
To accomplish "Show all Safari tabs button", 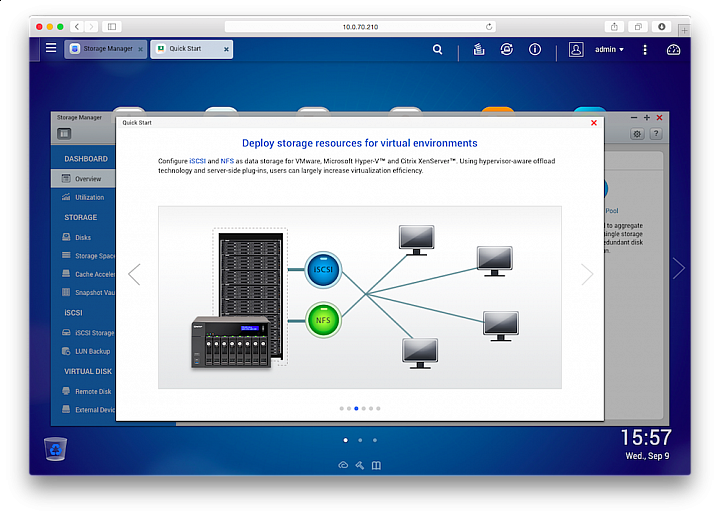I will coord(638,27).
